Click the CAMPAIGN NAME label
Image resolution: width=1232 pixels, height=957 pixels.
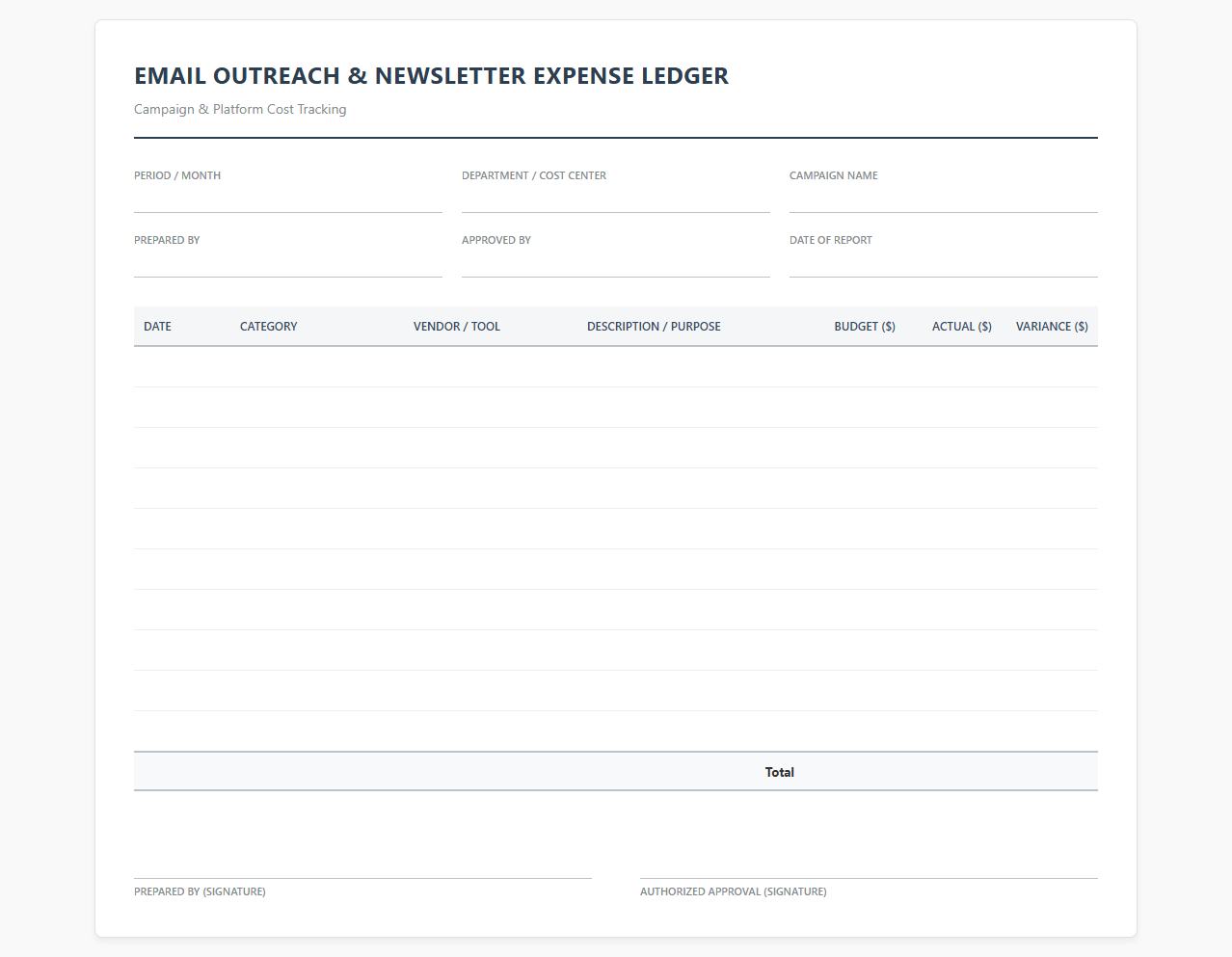point(834,175)
